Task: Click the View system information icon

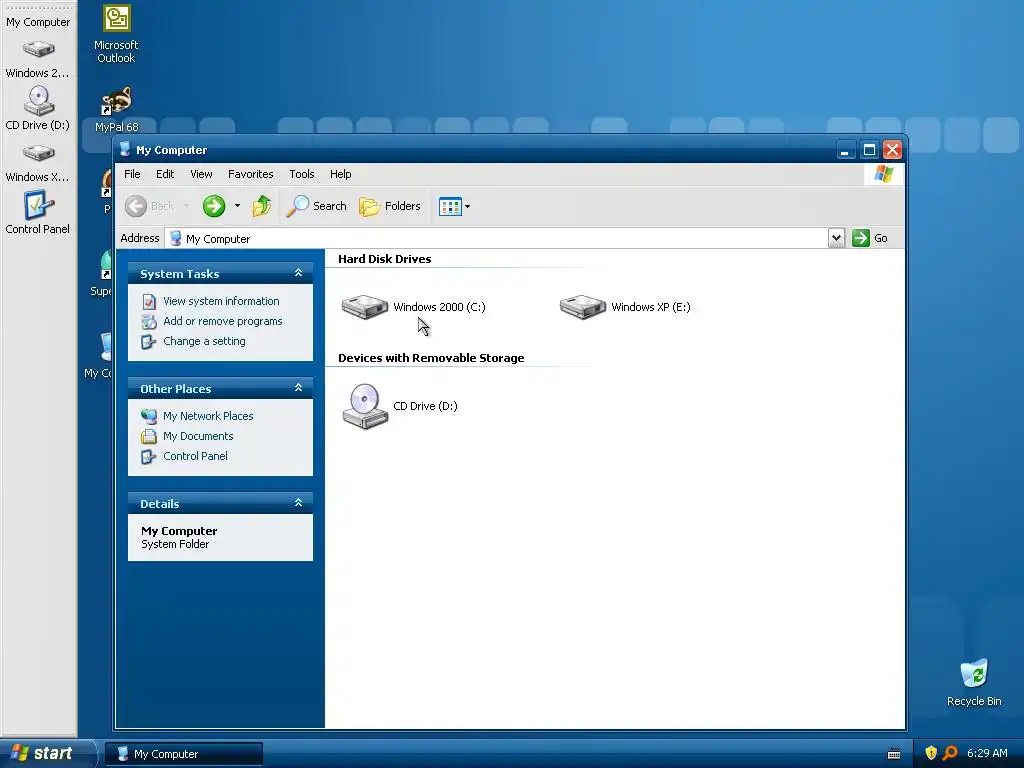Action: pos(149,301)
